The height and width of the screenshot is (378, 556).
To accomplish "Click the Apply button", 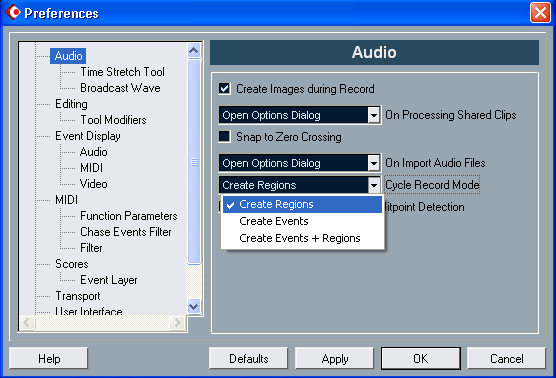I will (334, 358).
